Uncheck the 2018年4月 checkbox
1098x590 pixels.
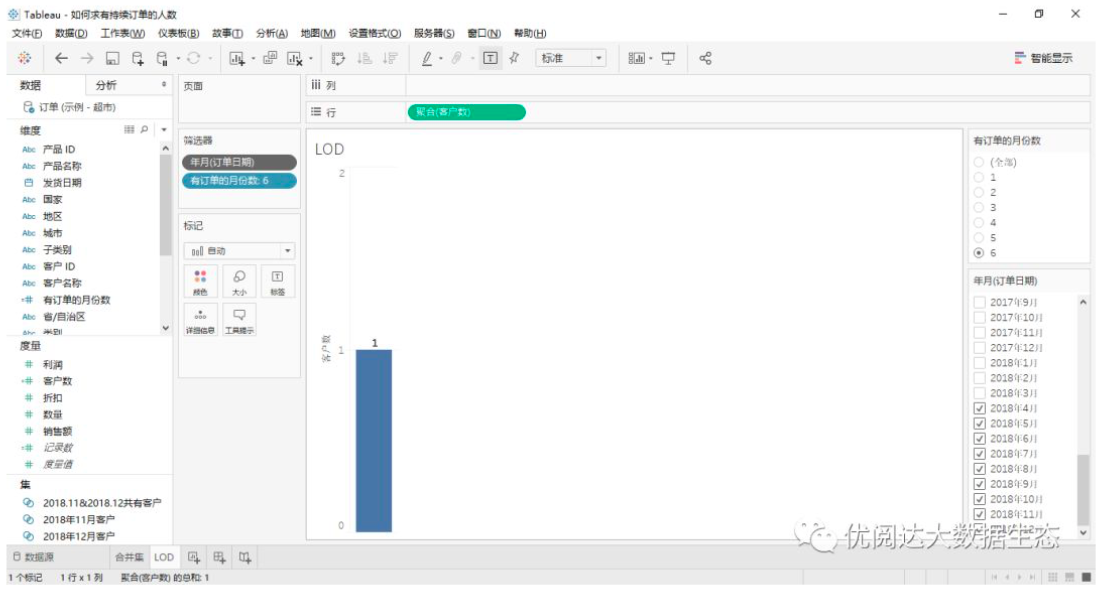(980, 408)
